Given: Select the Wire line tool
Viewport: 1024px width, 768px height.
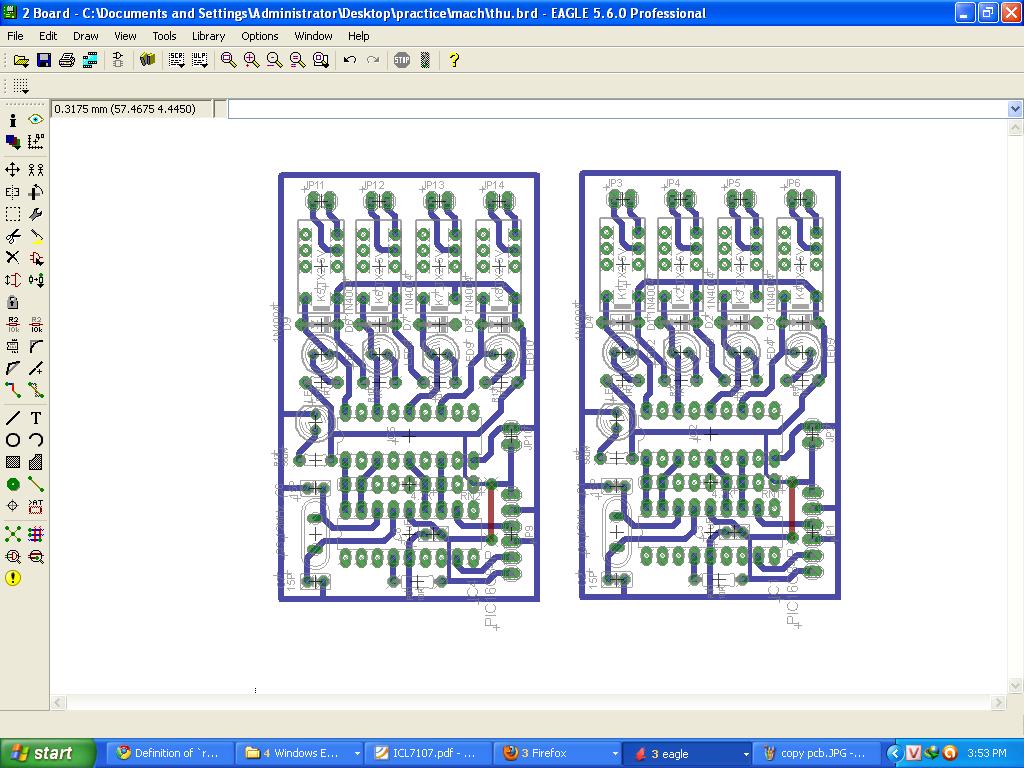Looking at the screenshot, I should click(x=12, y=418).
